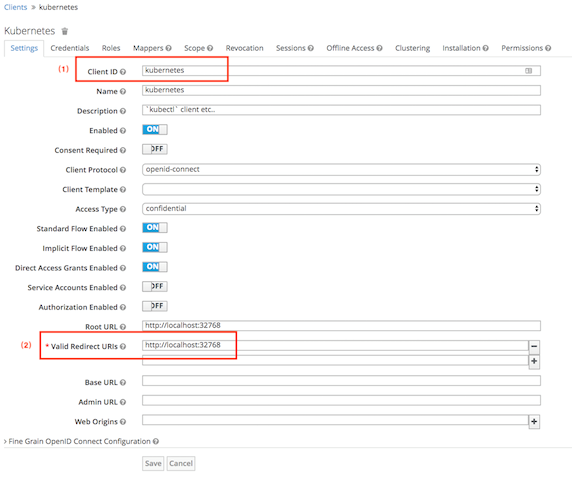Screen dimensions: 572x484
Task: Go to the Revocation tab
Action: click(244, 48)
